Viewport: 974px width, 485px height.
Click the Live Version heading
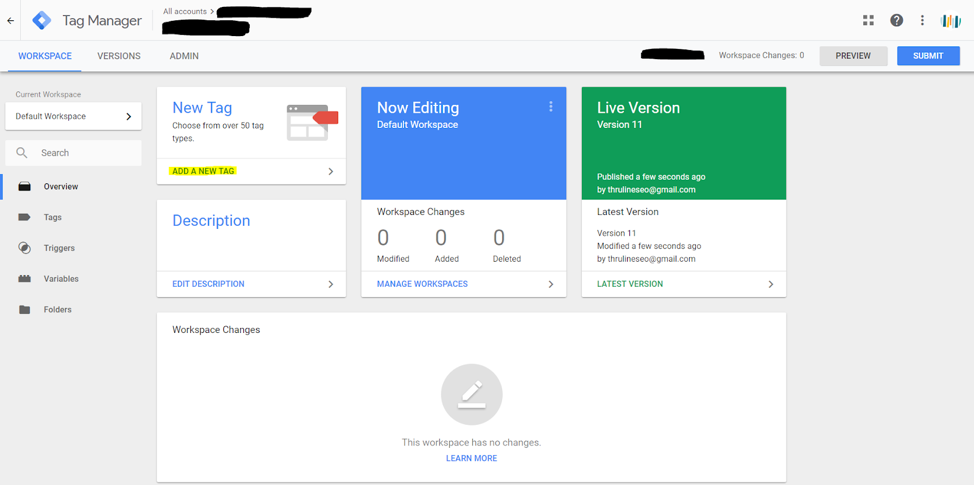[639, 108]
